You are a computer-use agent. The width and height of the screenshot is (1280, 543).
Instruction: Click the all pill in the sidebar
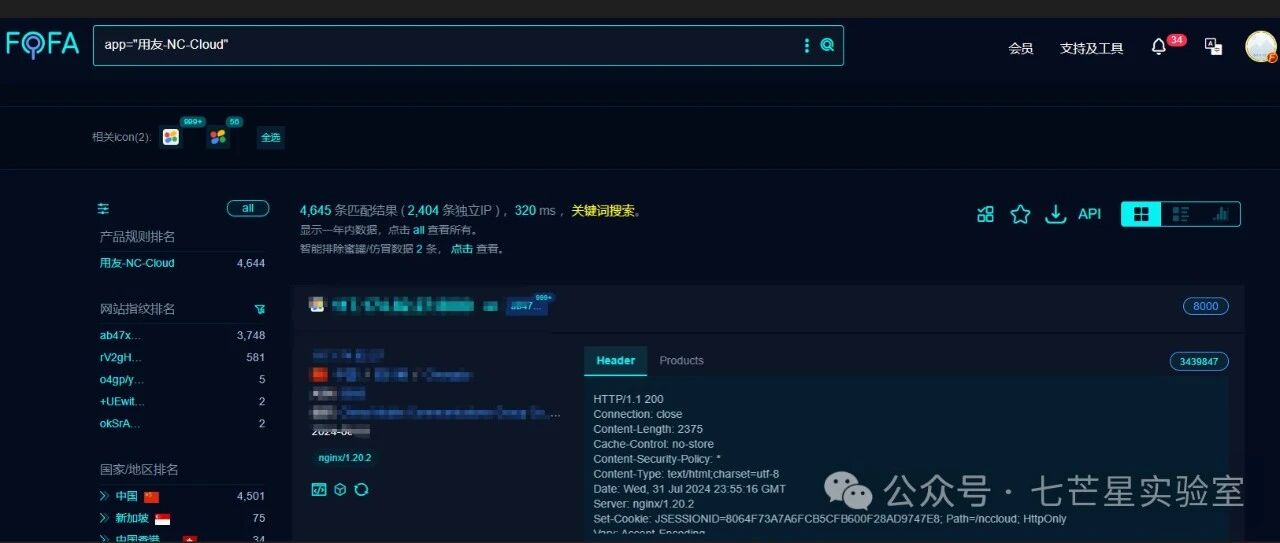click(x=248, y=208)
